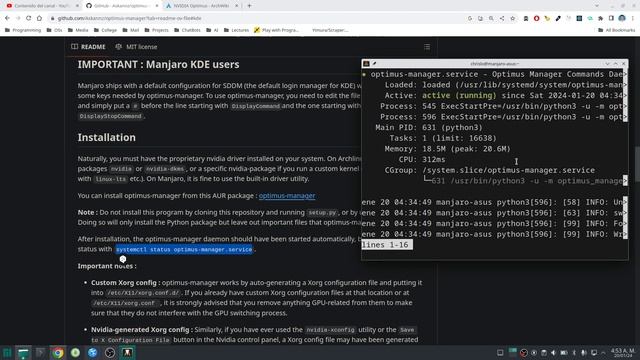Click 'active (running)' status in terminal
The height and width of the screenshot is (360, 640).
(459, 96)
